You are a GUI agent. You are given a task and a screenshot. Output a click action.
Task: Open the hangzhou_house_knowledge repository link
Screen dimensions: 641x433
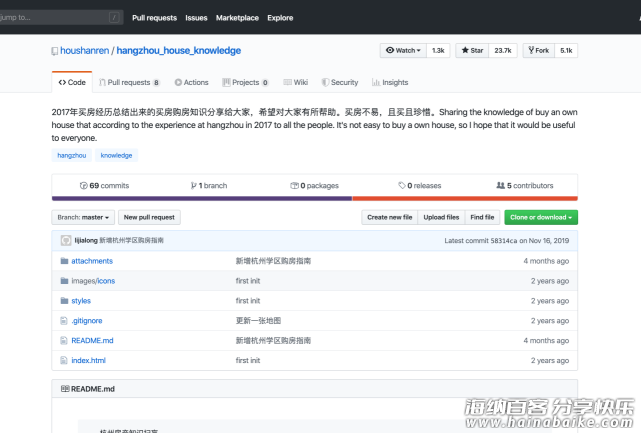[179, 51]
